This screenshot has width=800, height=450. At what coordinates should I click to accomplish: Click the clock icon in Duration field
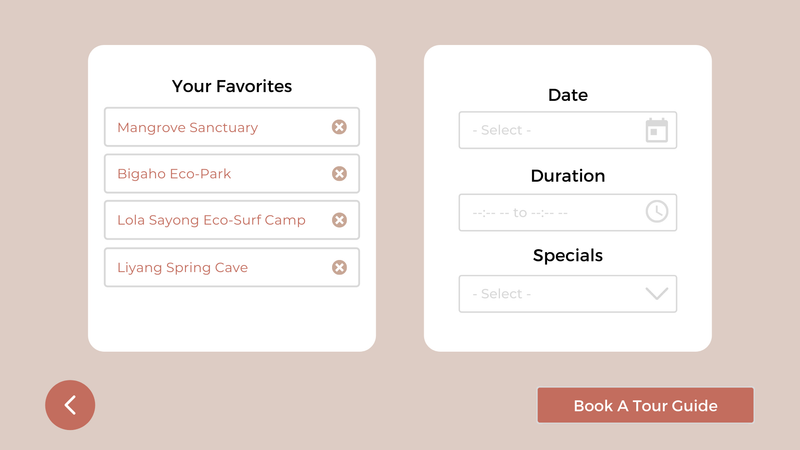(x=657, y=211)
